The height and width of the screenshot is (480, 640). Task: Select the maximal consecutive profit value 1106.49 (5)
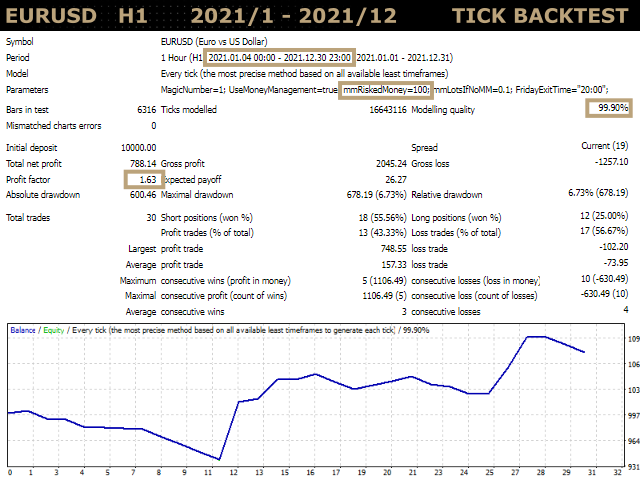coord(384,296)
